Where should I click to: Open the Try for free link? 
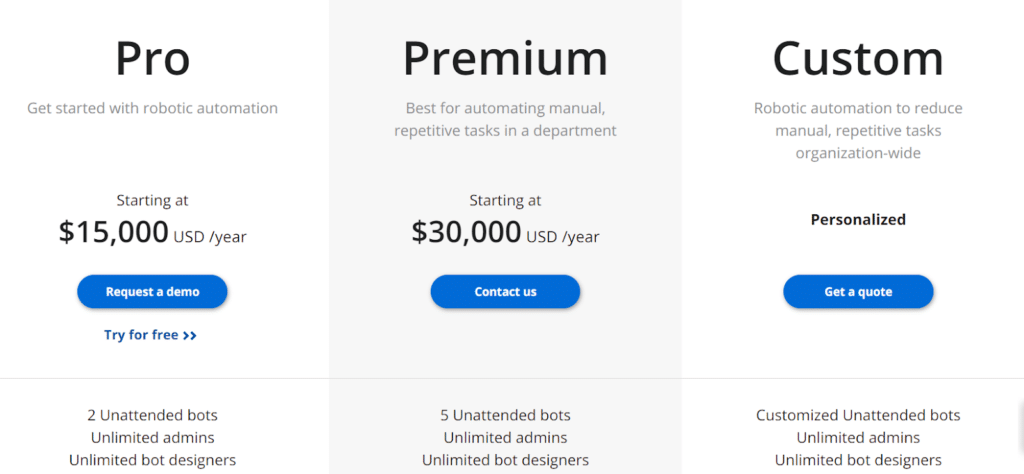click(x=141, y=335)
